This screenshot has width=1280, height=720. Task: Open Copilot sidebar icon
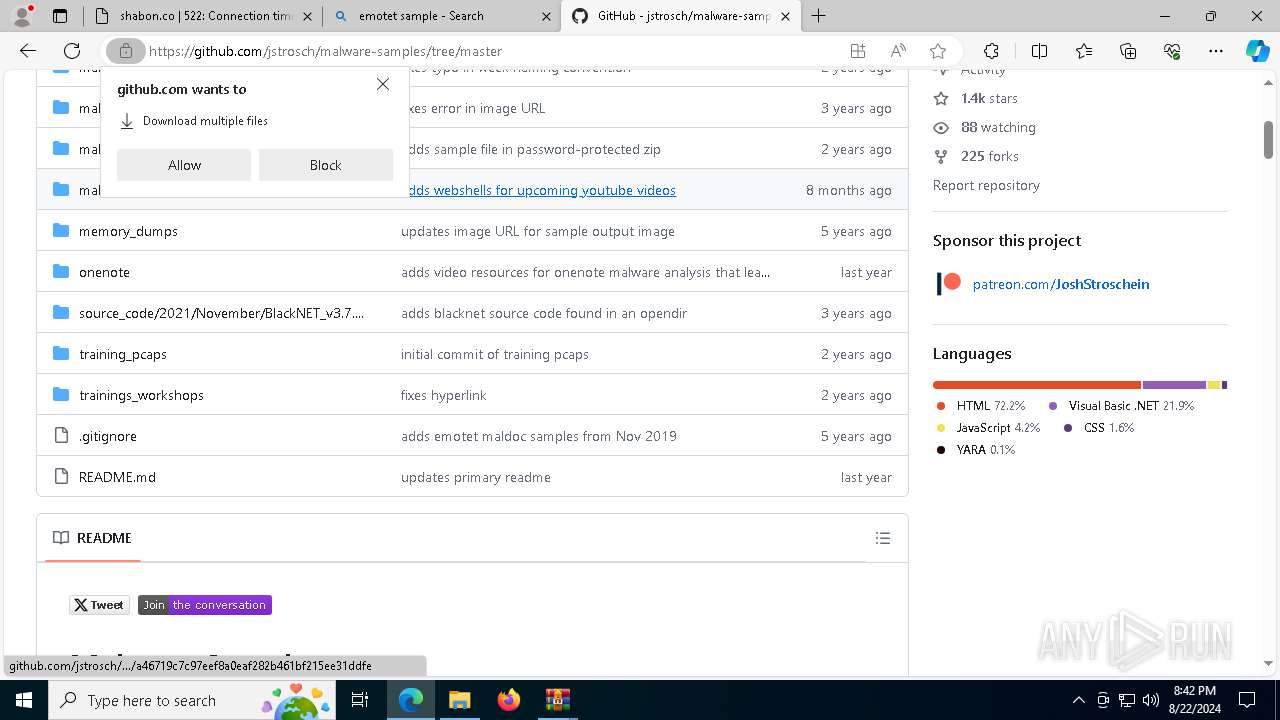1257,51
